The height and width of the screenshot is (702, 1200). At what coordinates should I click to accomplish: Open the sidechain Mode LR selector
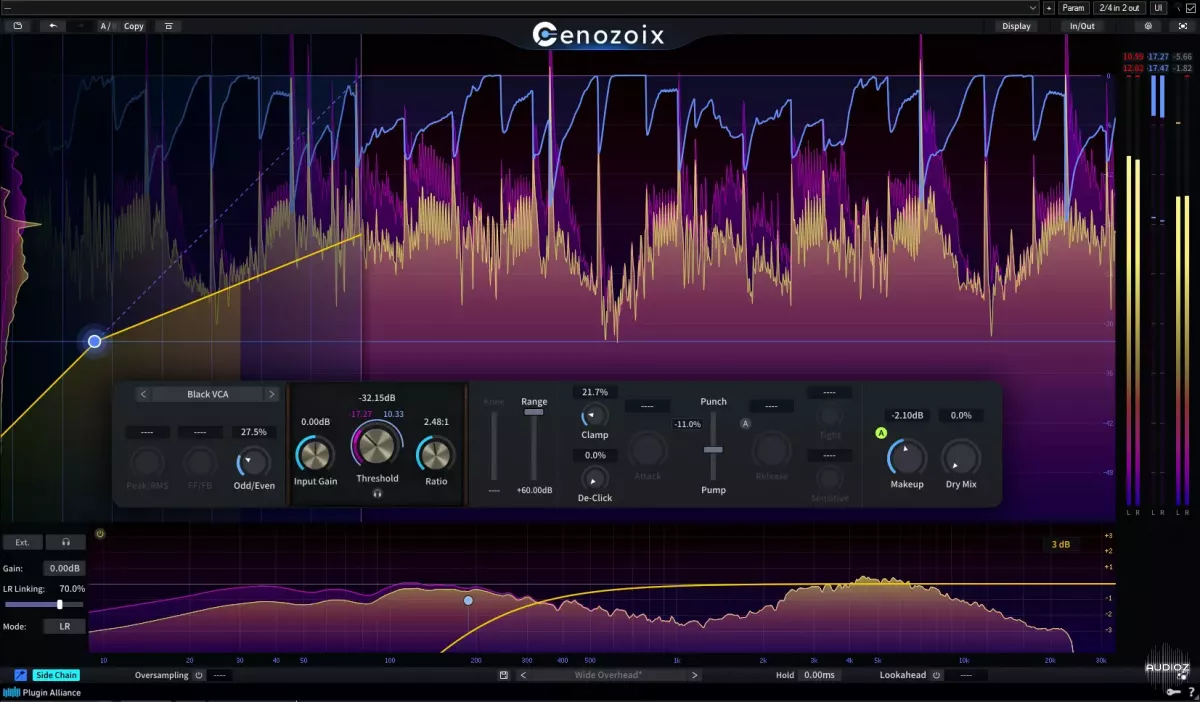pyautogui.click(x=65, y=626)
